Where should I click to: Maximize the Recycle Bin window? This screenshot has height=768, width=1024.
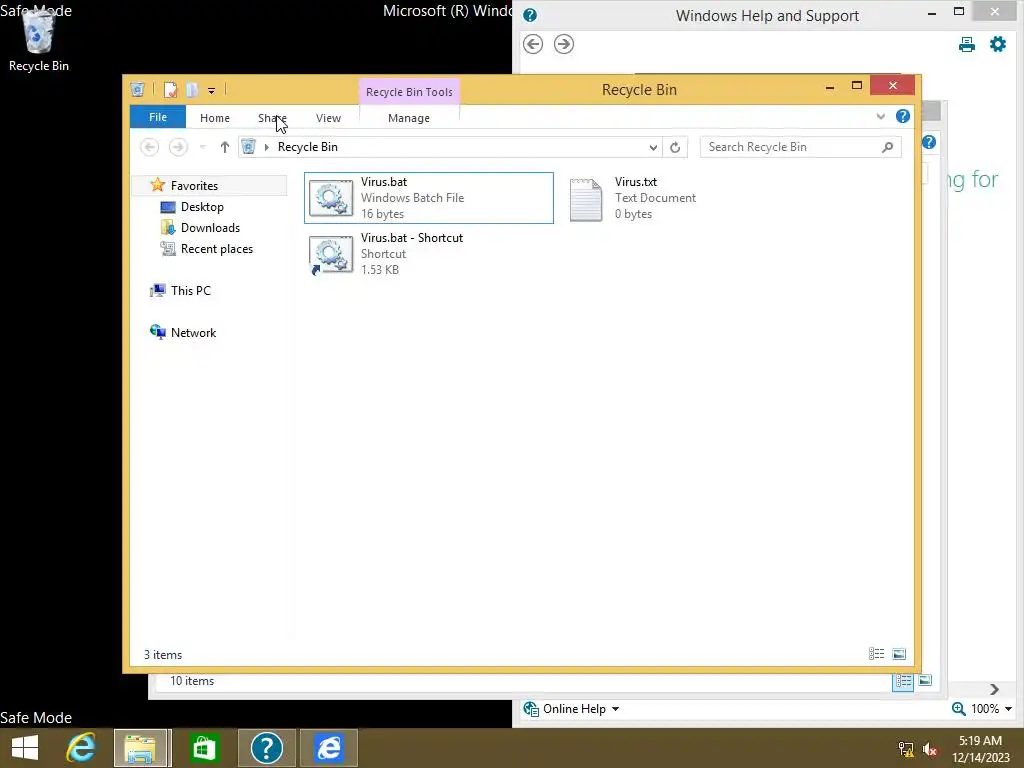click(x=857, y=86)
